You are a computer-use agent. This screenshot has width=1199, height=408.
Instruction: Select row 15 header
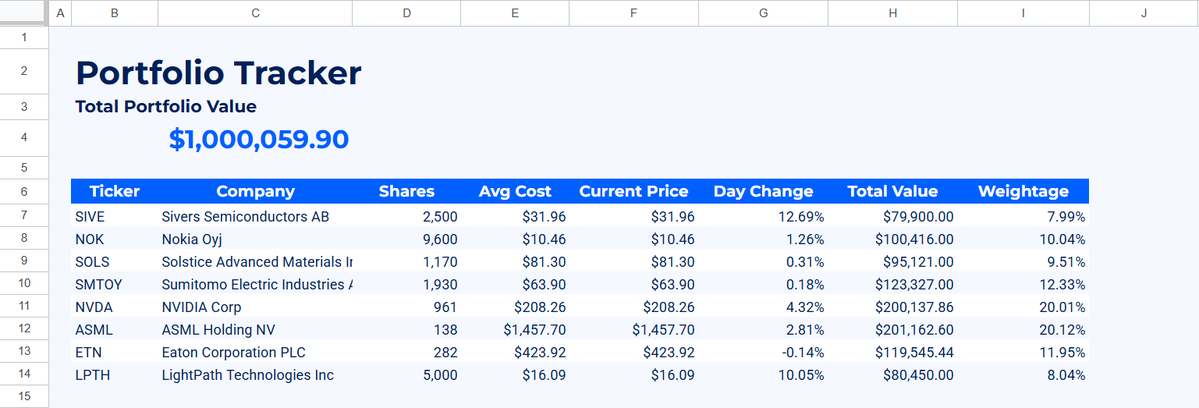[24, 397]
